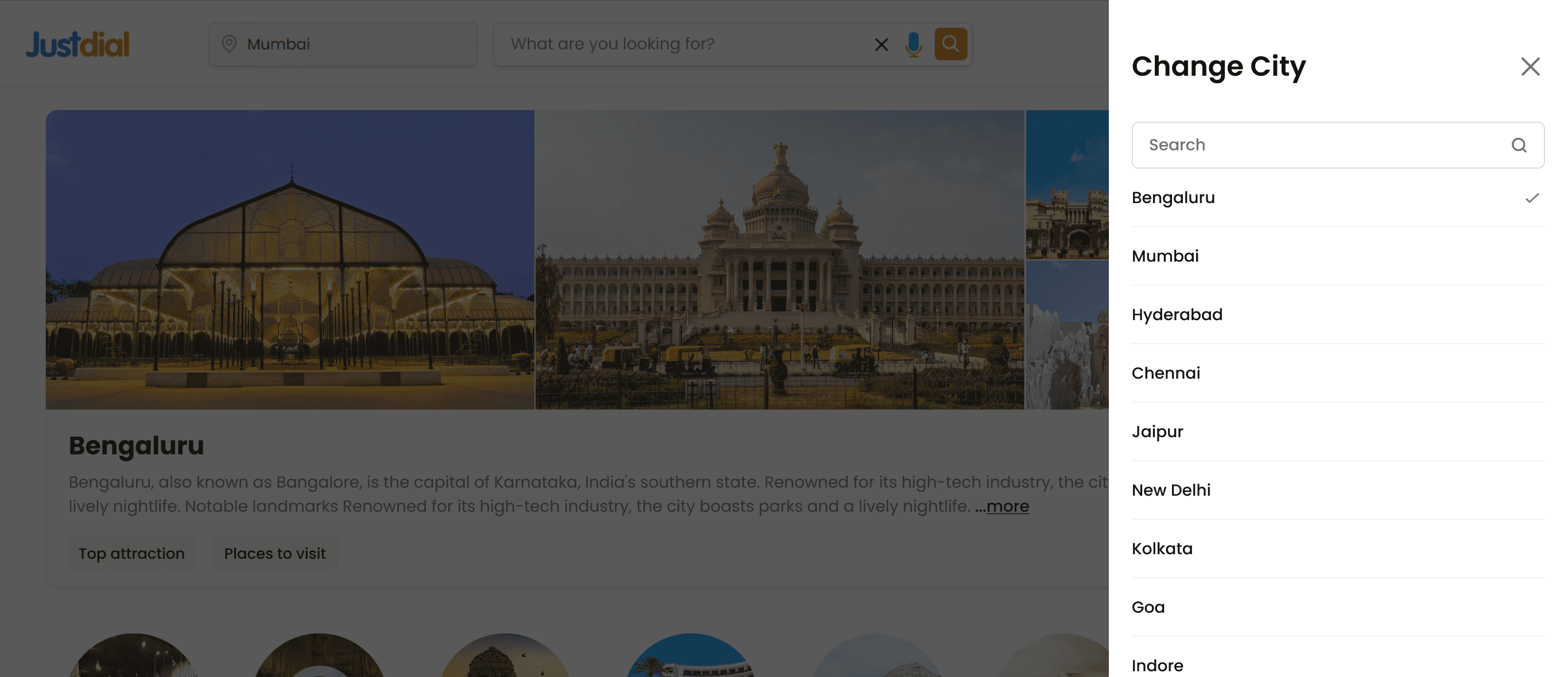Expand description via more link
1568x677 pixels.
1007,506
